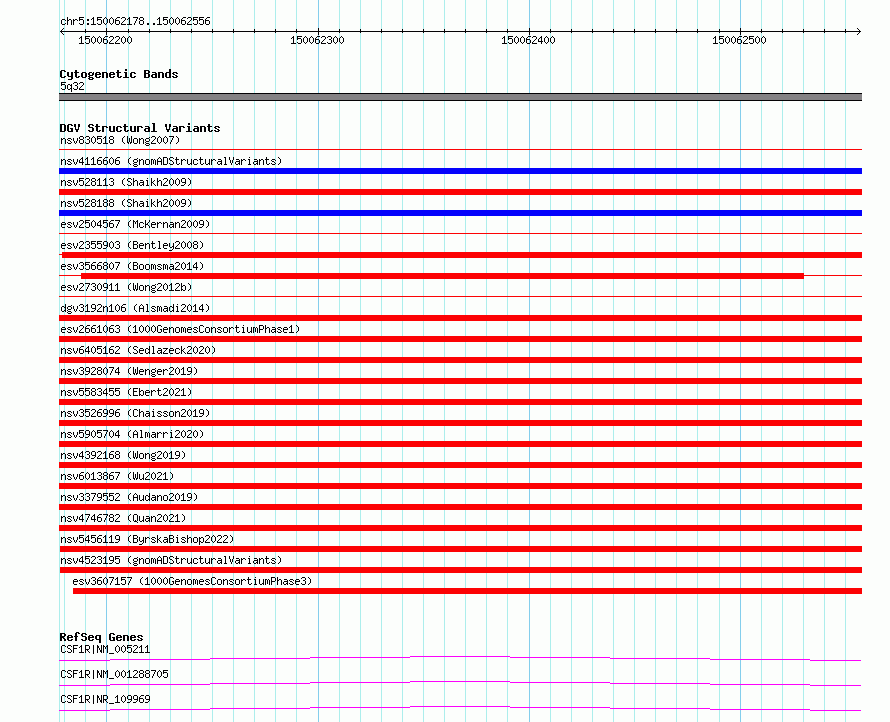Click the red bar under nsv4392168
Image resolution: width=890 pixels, height=722 pixels.
(x=460, y=465)
